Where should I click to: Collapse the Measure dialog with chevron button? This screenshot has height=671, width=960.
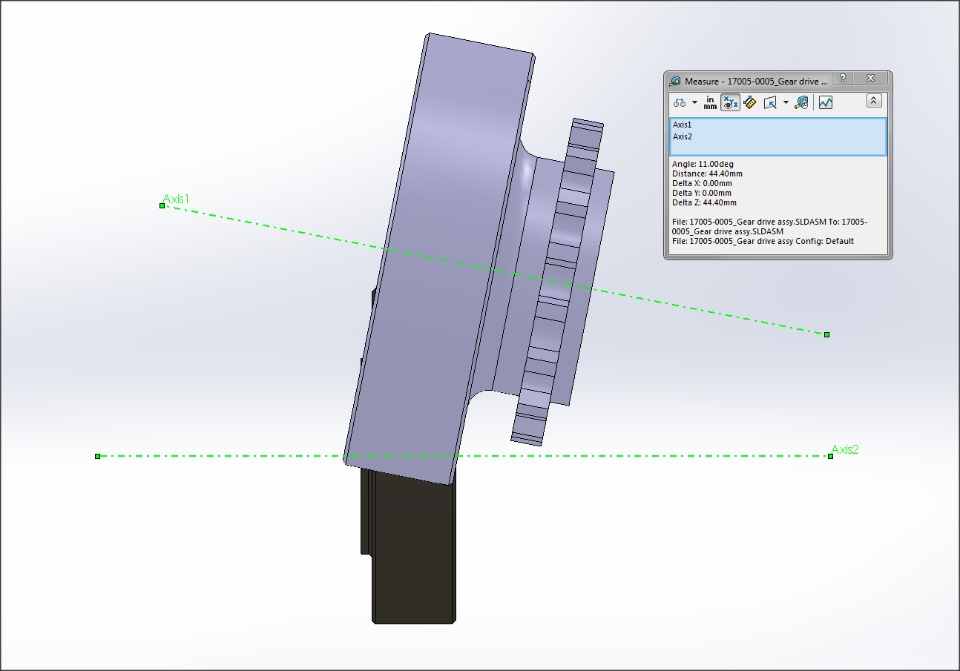click(874, 100)
